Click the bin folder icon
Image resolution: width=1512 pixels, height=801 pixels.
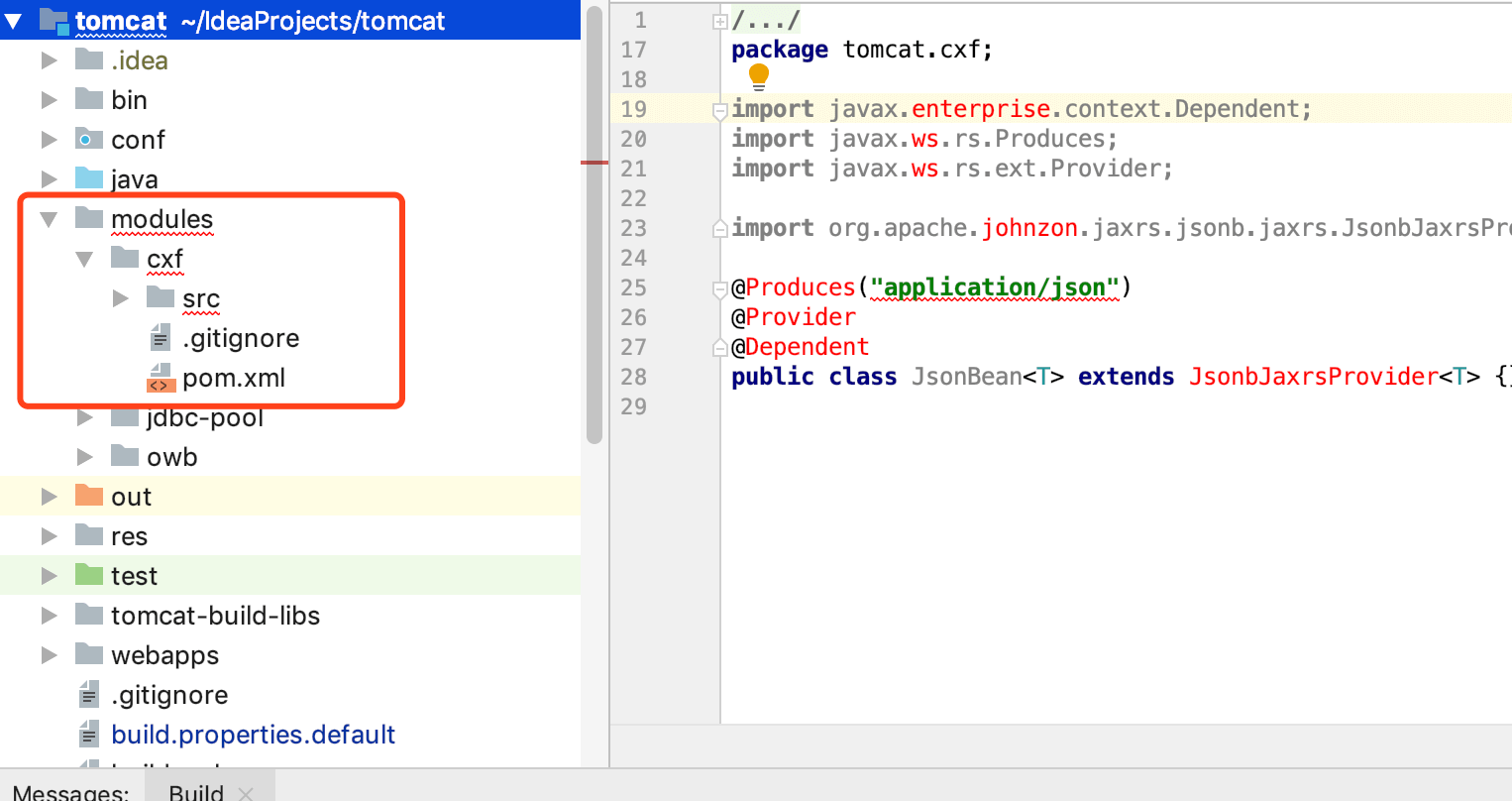click(89, 99)
